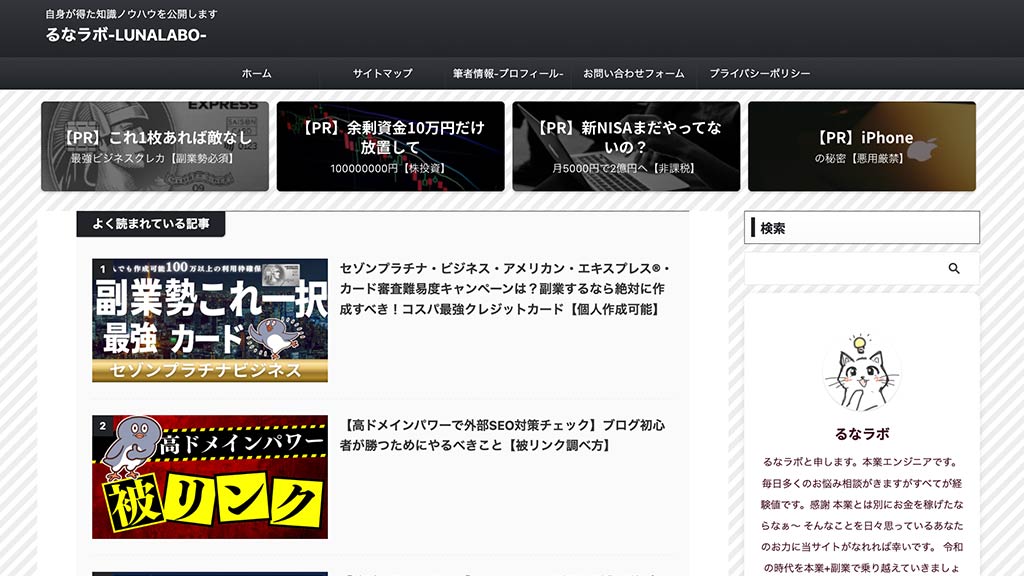Open the お問い合わせフォーム page
Screen dimensions: 1024x576
(634, 74)
